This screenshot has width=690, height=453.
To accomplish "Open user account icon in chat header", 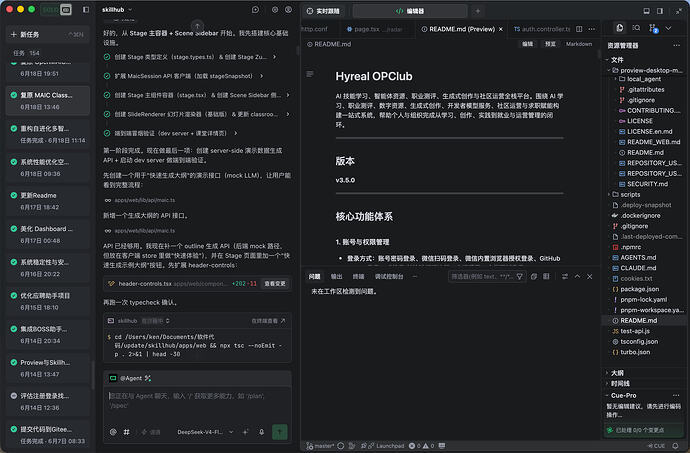I will [x=288, y=9].
